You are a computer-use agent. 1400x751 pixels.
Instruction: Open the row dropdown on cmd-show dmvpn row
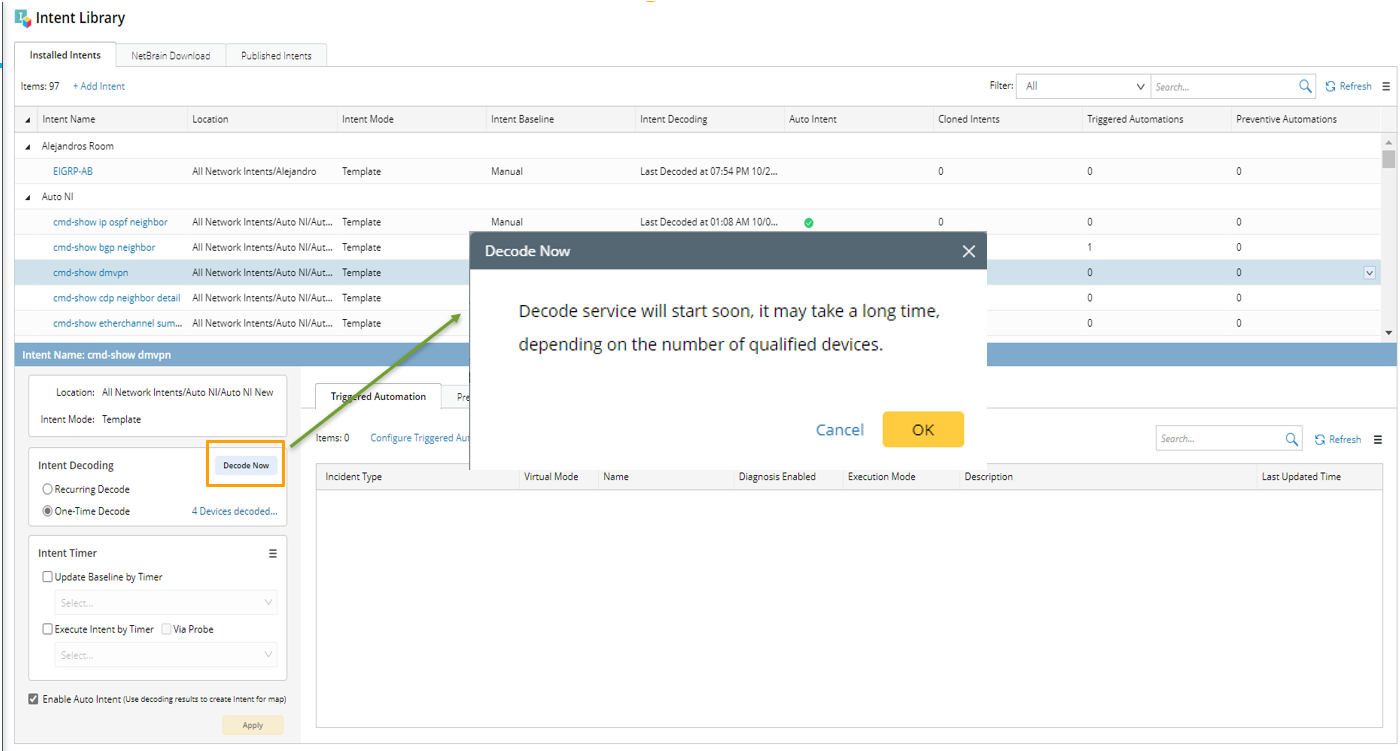coord(1370,273)
